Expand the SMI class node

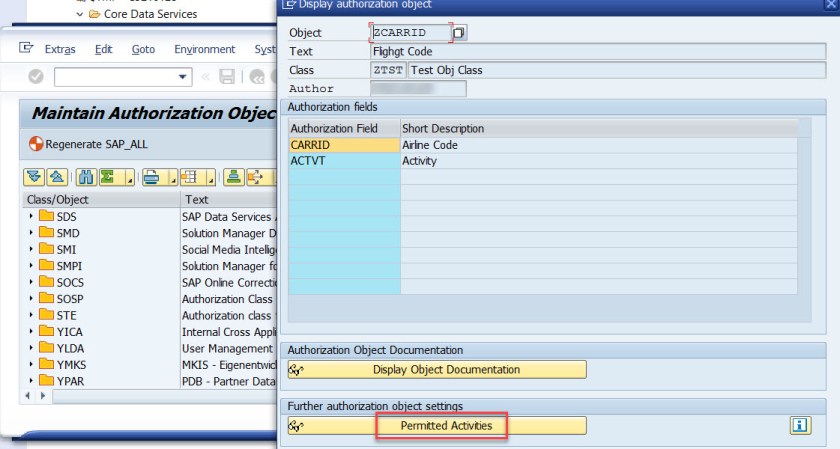[31, 249]
